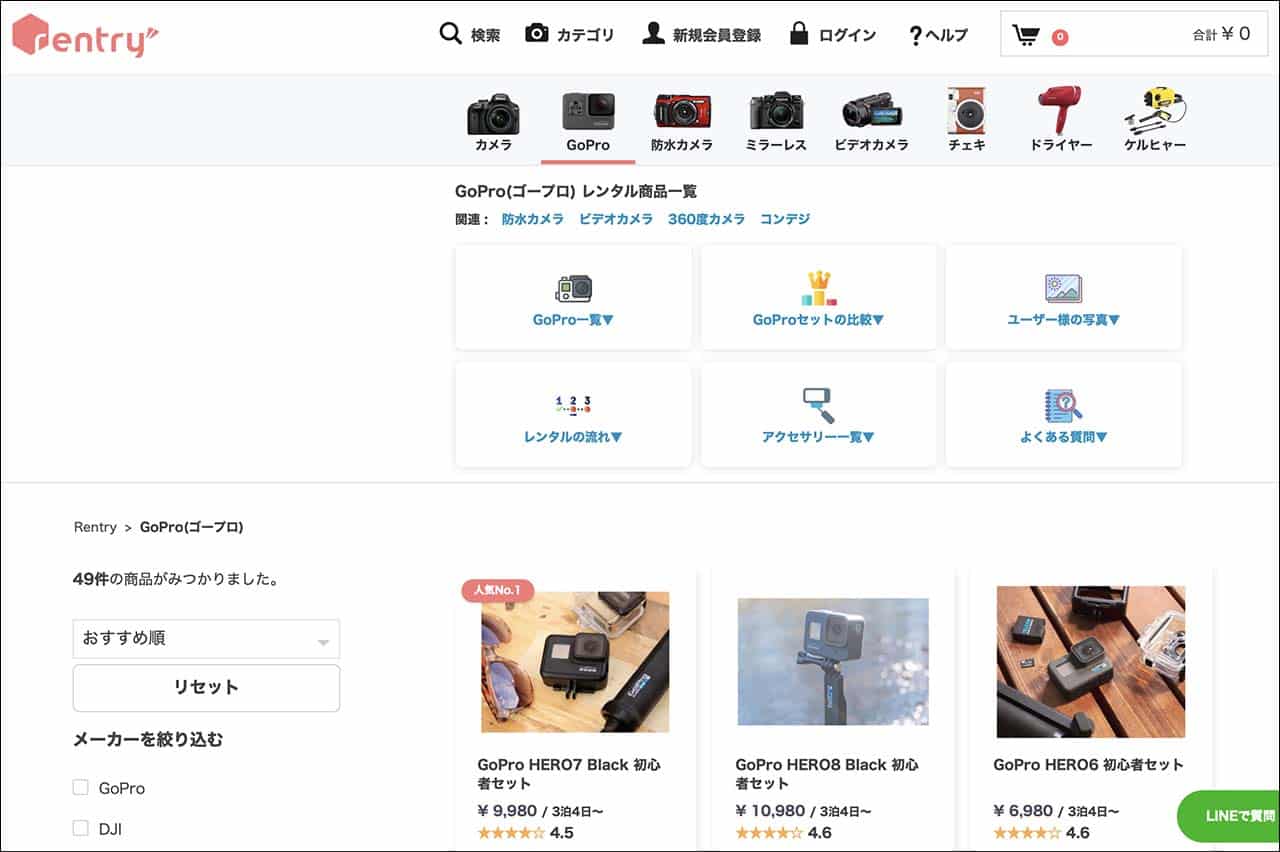The image size is (1280, 852).
Task: Click the camera icon beside カテゴリ
Action: point(537,34)
